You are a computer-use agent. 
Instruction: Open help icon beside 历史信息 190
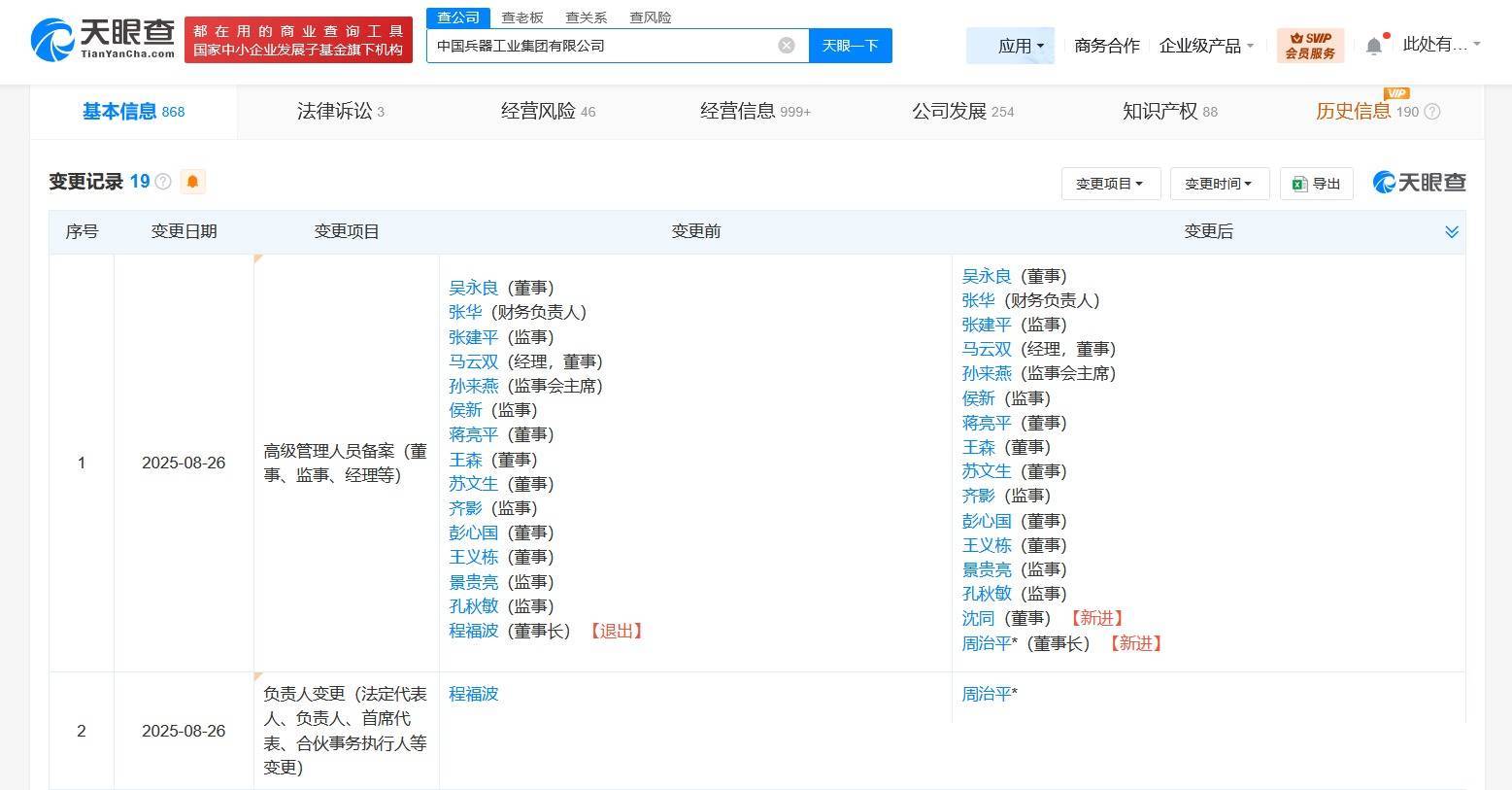(x=1431, y=112)
